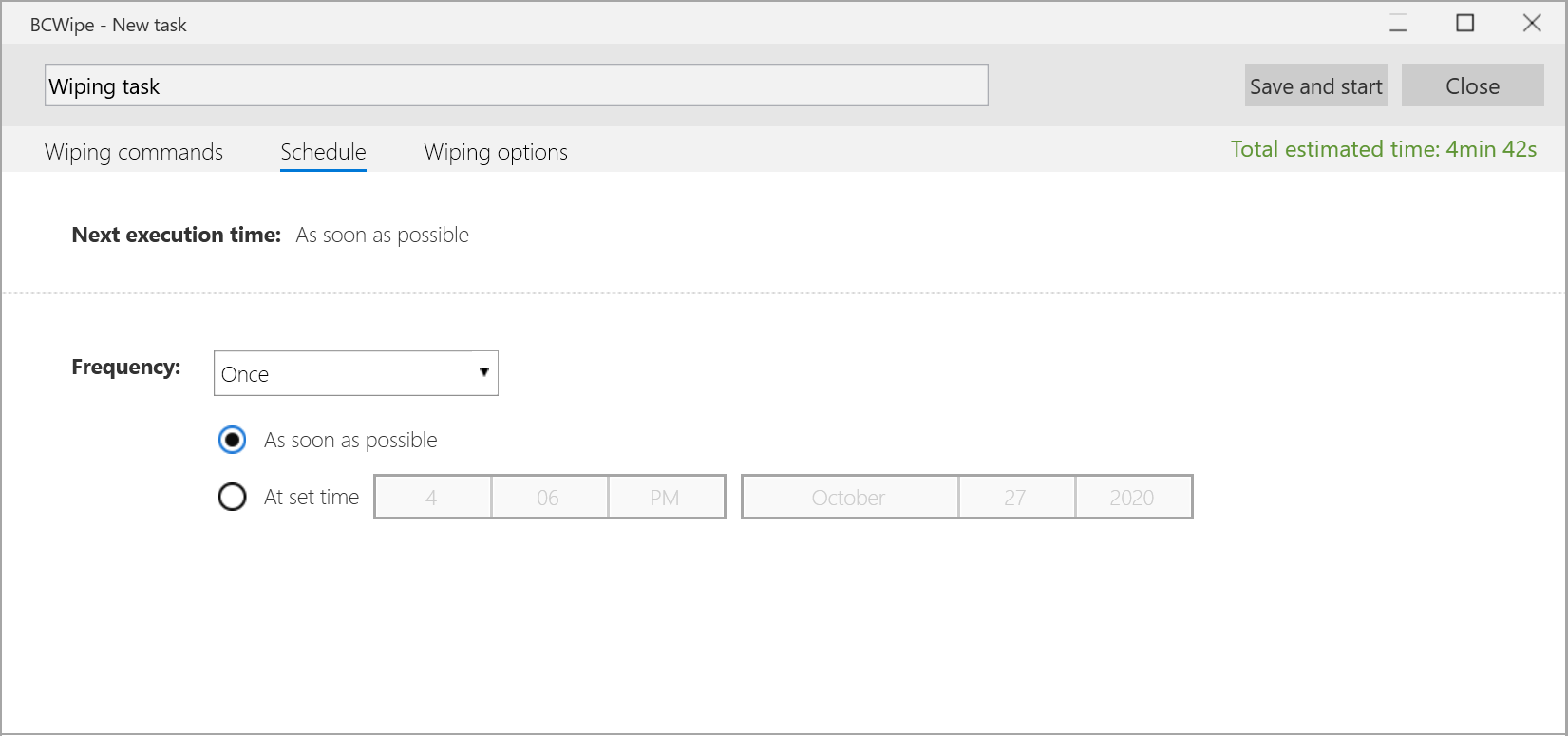Open the Wiping options tab
This screenshot has height=736, width=1568.
coord(496,152)
